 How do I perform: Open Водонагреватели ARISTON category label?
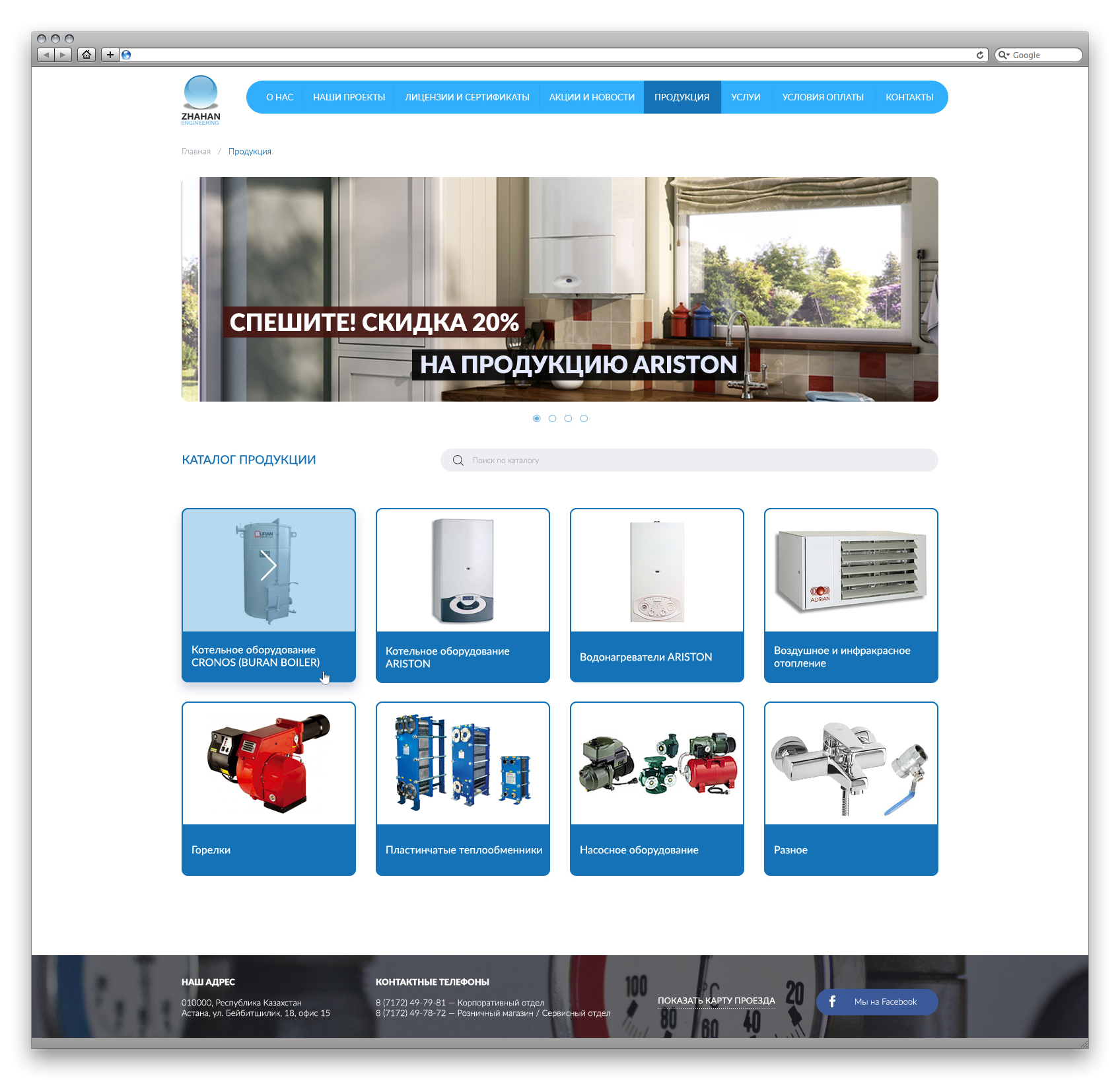[x=646, y=657]
